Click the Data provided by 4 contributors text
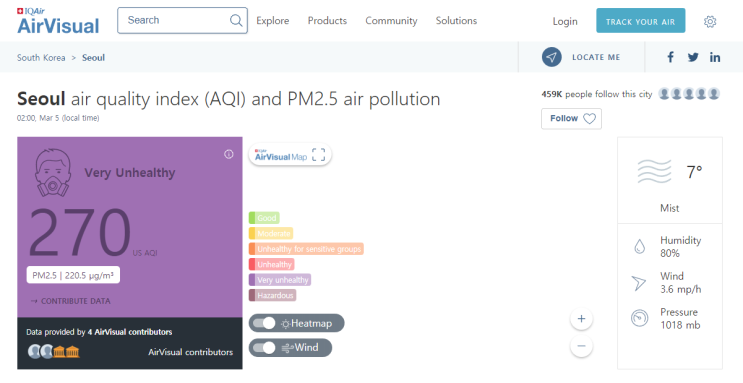 pyautogui.click(x=99, y=332)
